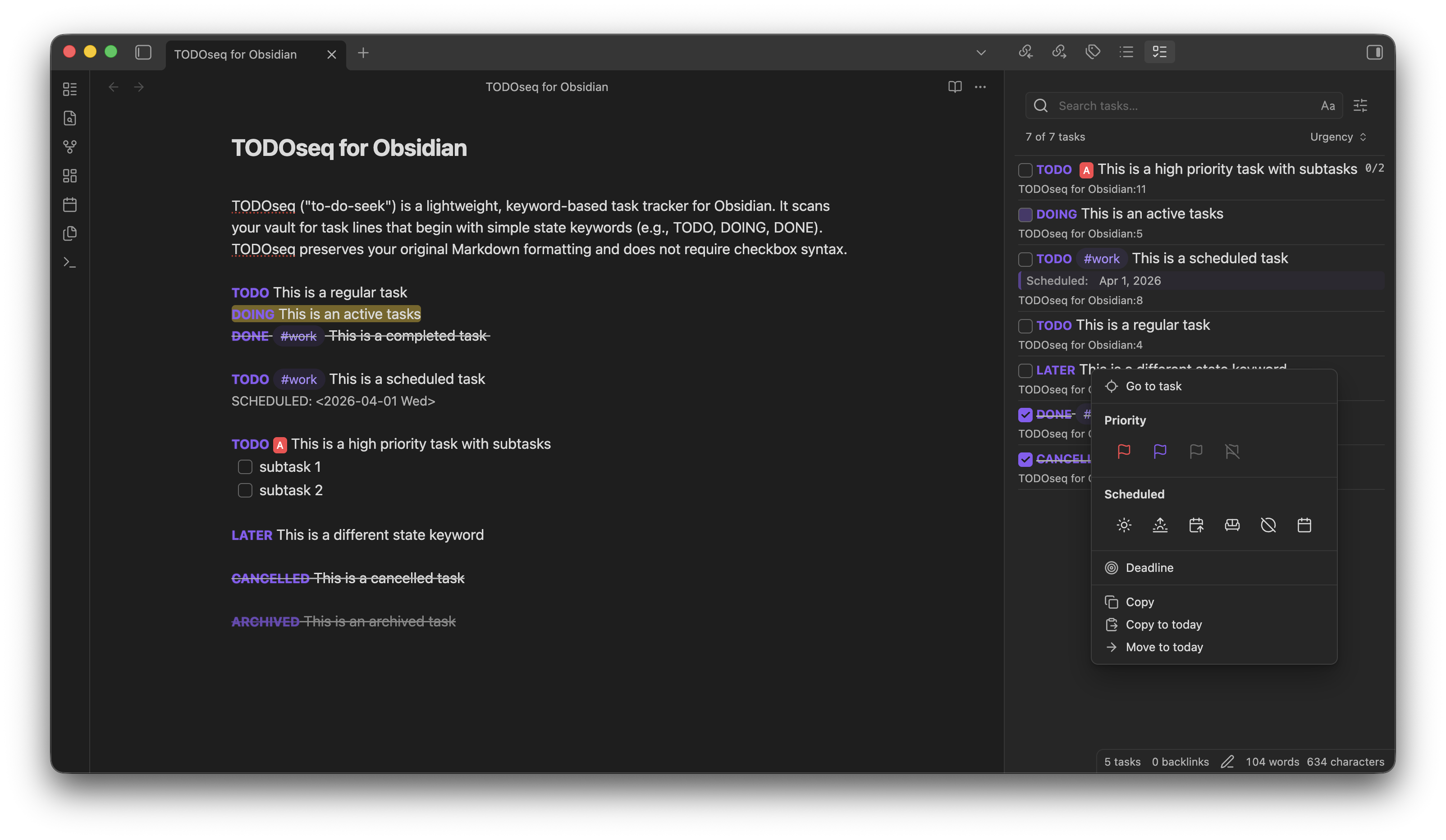1446x840 pixels.
Task: Check the subtask 1 checkbox
Action: (245, 467)
